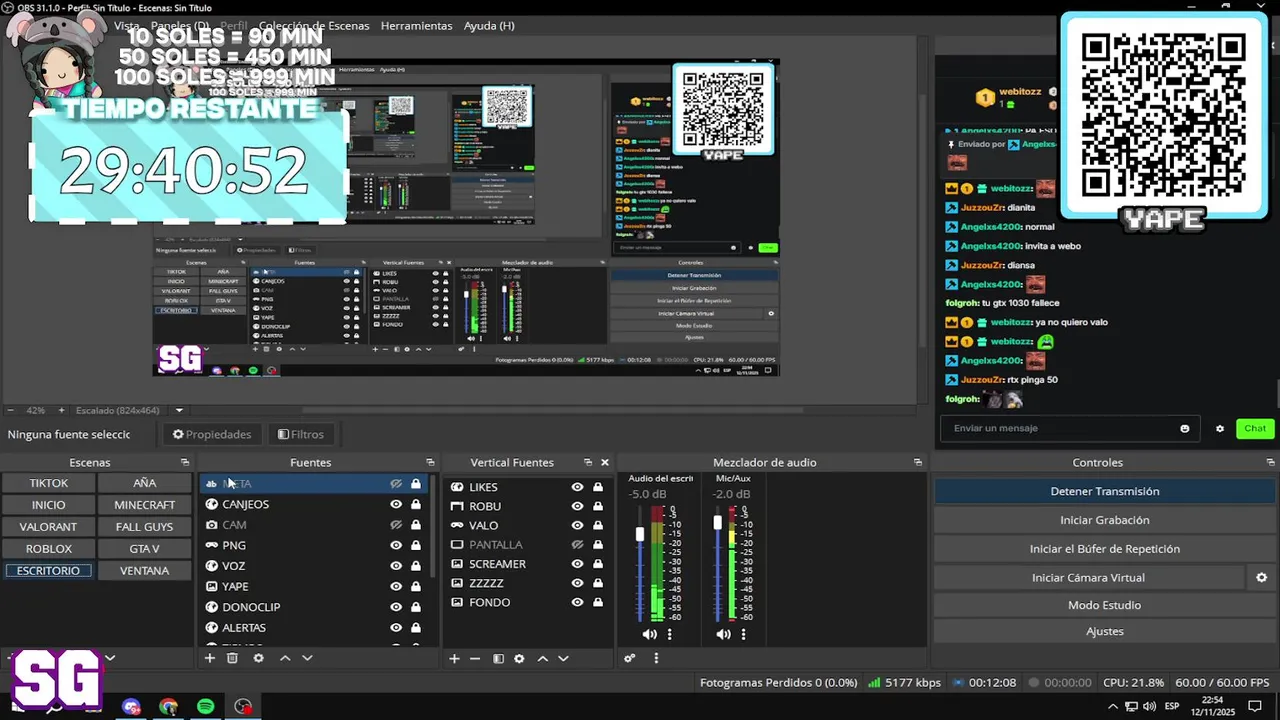Show the PANTALLA source in Vertical Fuentes
This screenshot has height=720, width=1280.
click(x=577, y=545)
